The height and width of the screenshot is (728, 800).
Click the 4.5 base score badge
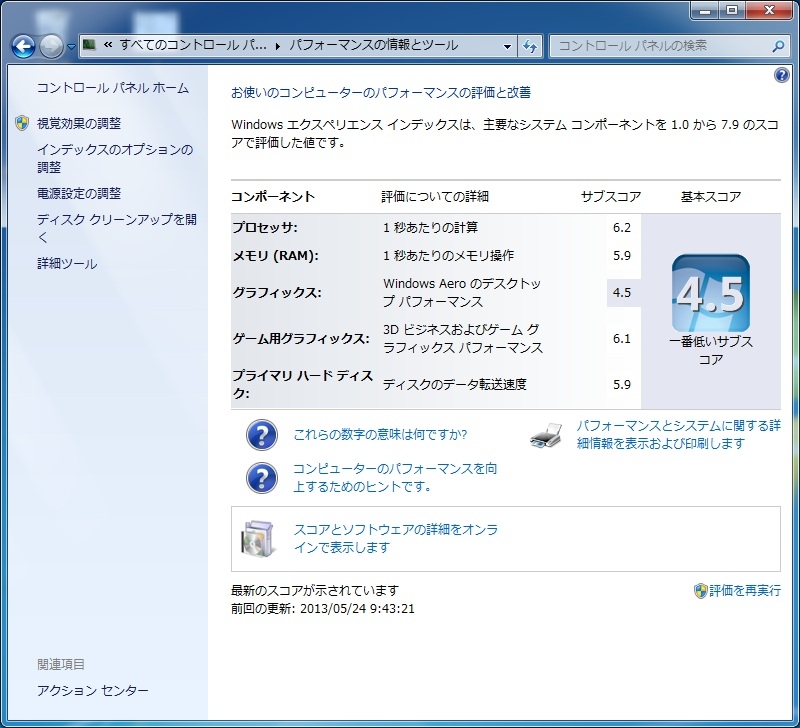711,293
